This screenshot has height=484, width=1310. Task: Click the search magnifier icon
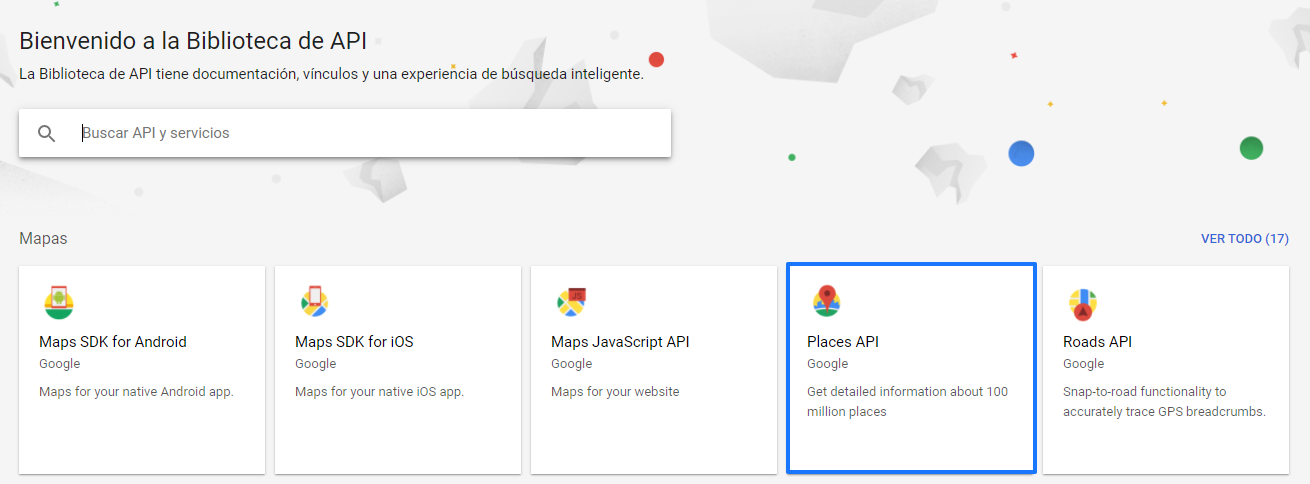click(46, 133)
